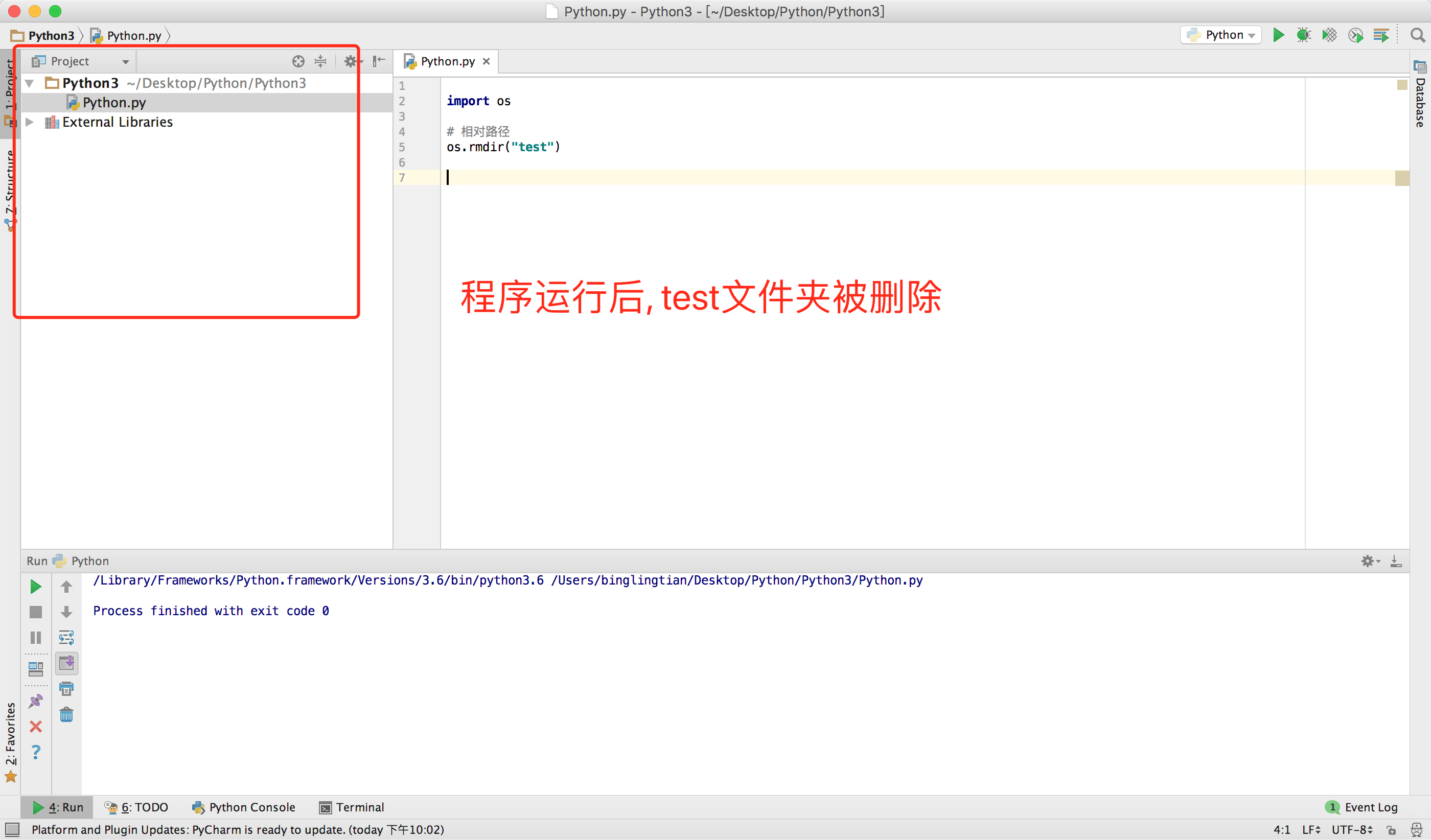Collapse the Python3 project folder tree

click(x=30, y=83)
